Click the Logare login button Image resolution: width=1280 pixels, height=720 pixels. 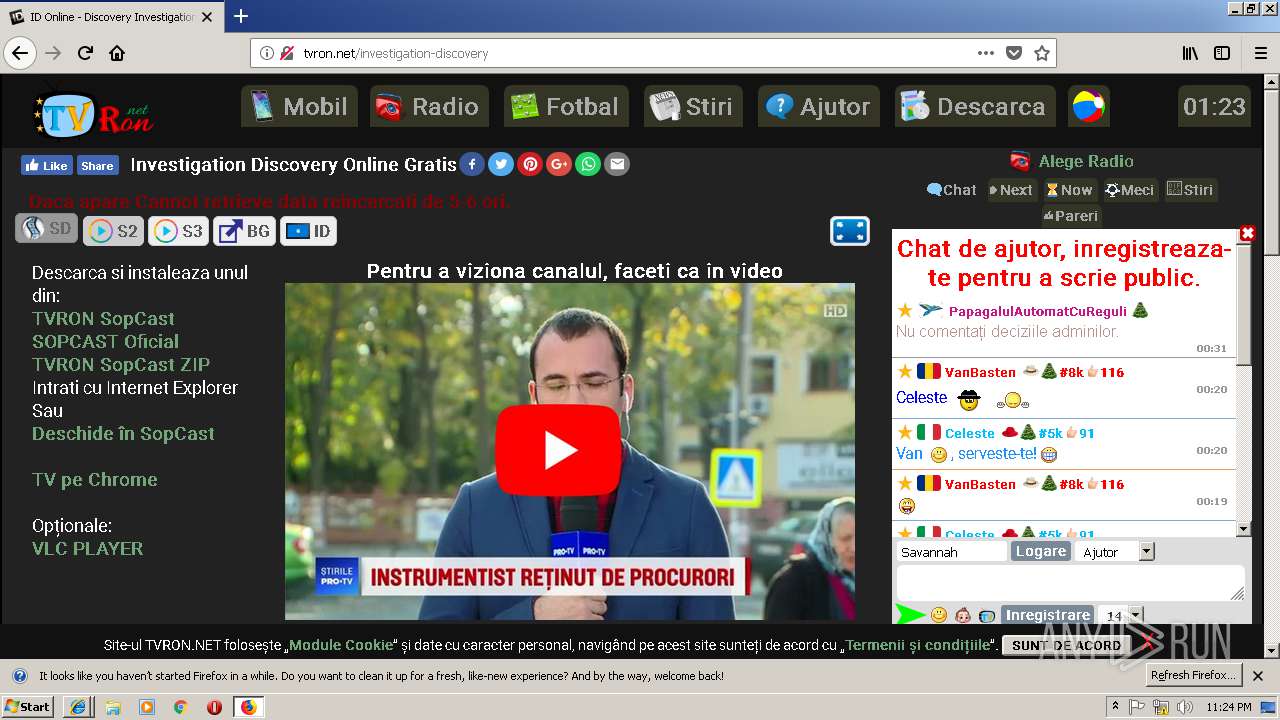point(1040,551)
